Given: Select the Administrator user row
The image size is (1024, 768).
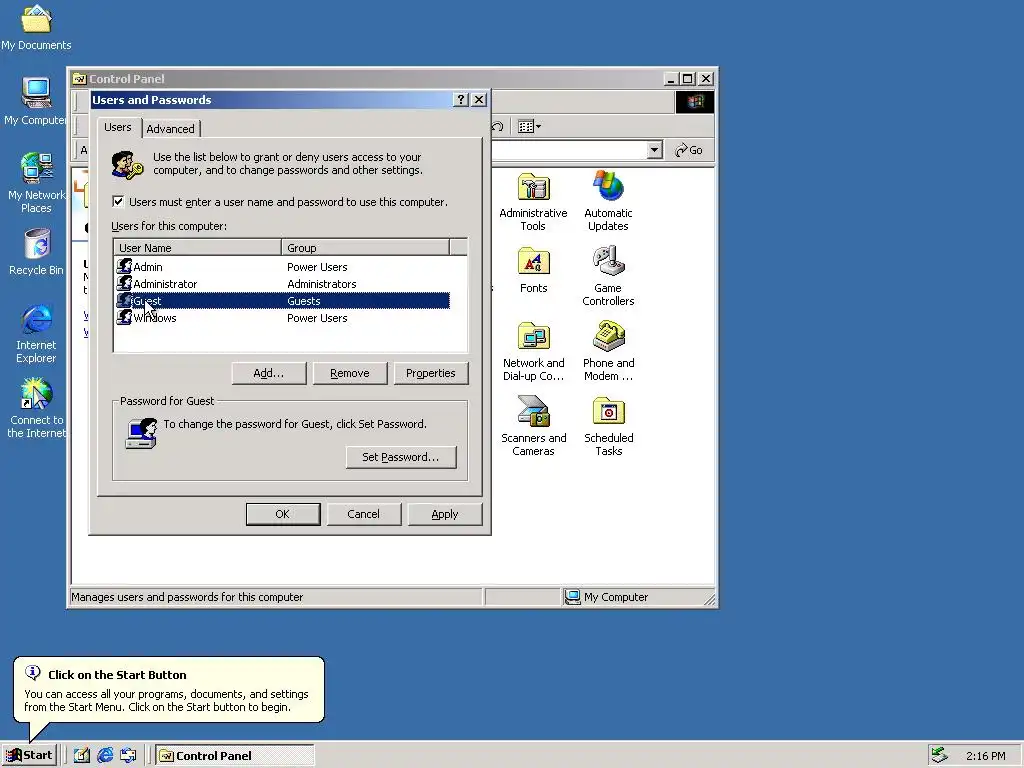Looking at the screenshot, I should 282,283.
